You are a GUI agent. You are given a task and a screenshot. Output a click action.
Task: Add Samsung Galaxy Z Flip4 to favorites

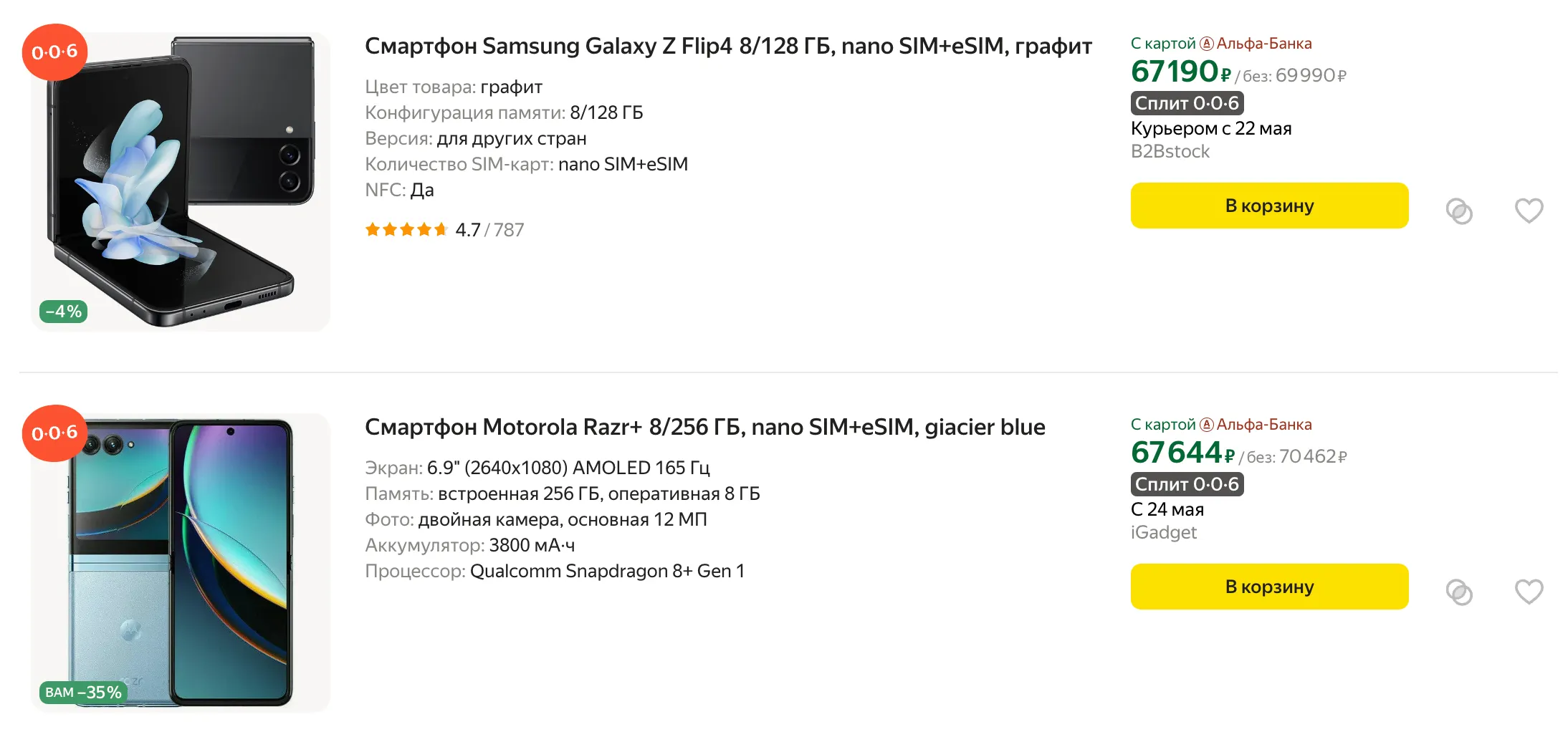coord(1528,211)
